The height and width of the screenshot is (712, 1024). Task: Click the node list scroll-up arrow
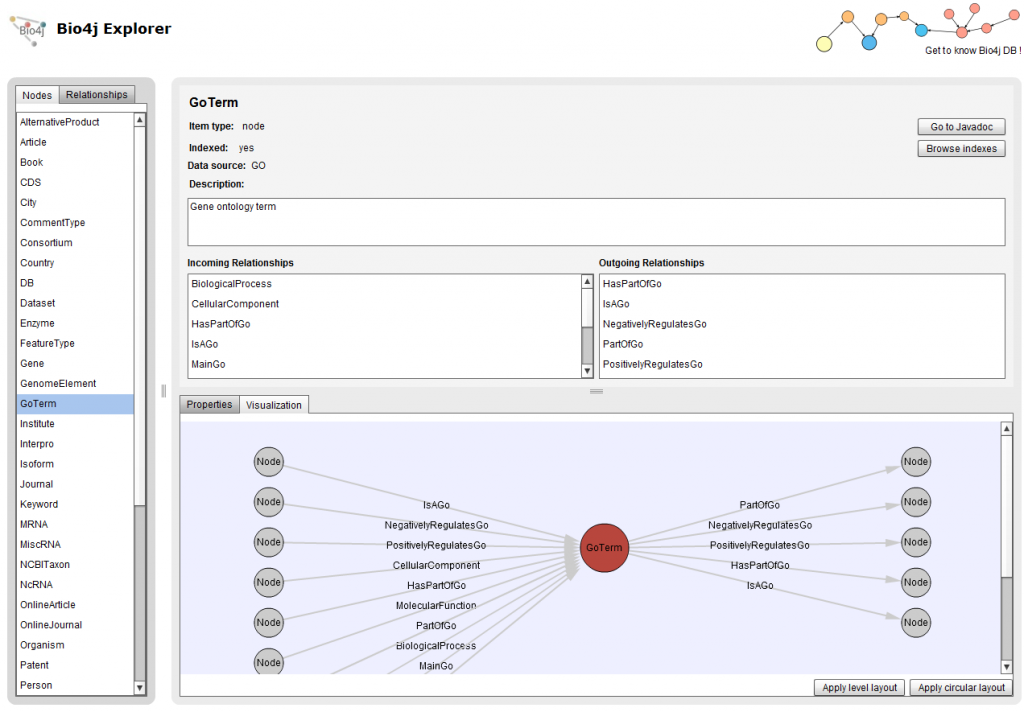(140, 120)
